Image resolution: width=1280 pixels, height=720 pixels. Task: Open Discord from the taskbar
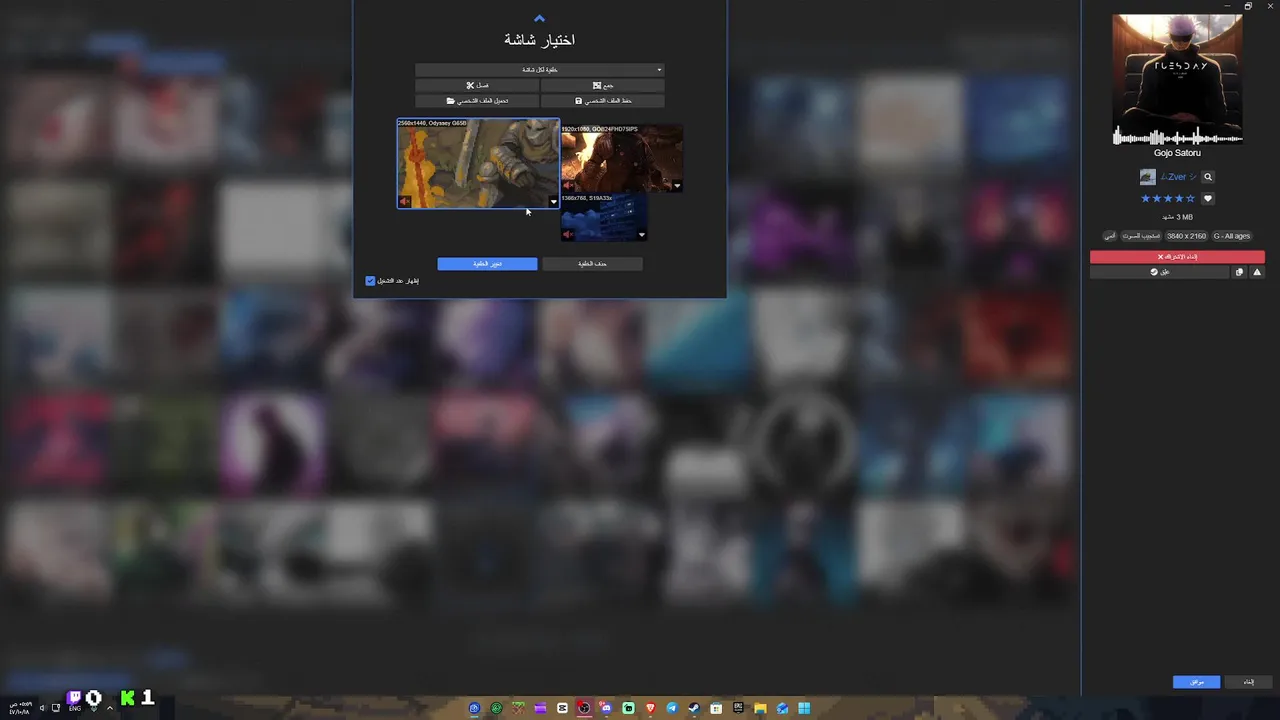click(606, 708)
